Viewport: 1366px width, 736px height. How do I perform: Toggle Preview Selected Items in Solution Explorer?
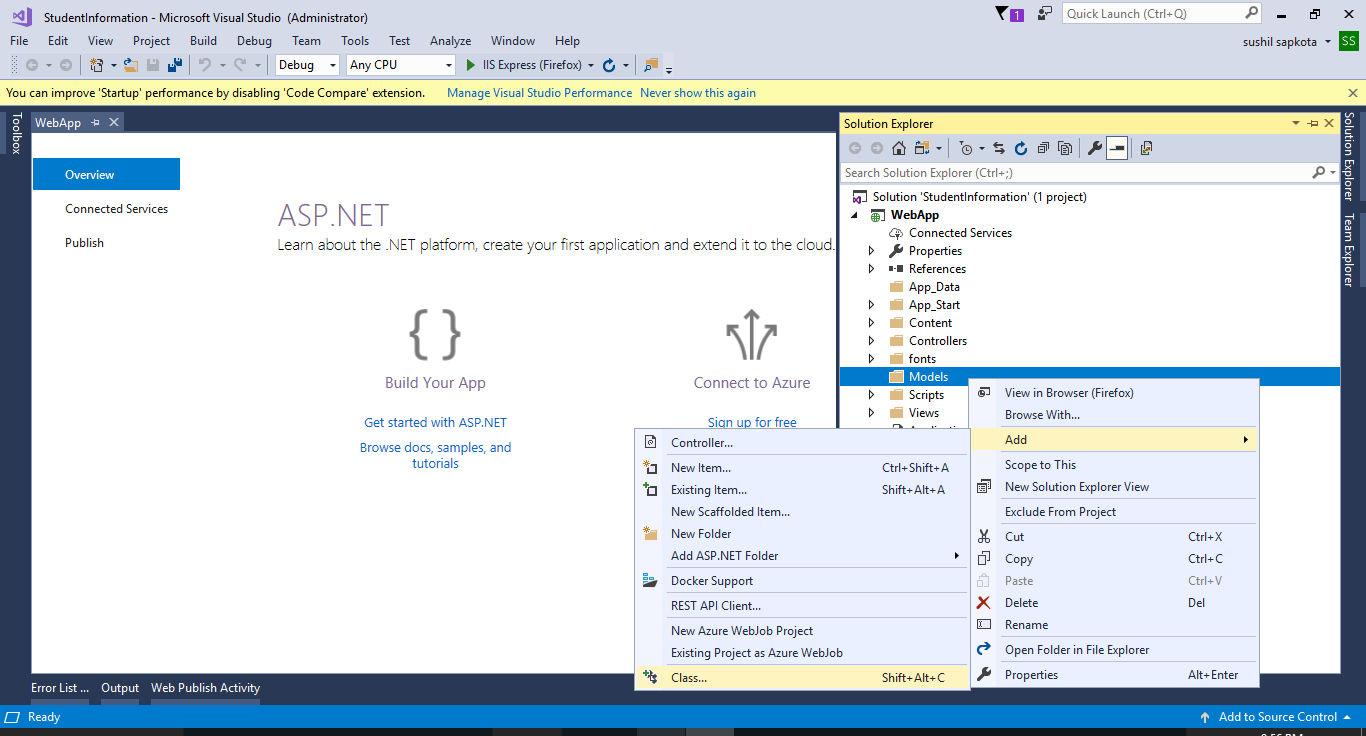1117,148
